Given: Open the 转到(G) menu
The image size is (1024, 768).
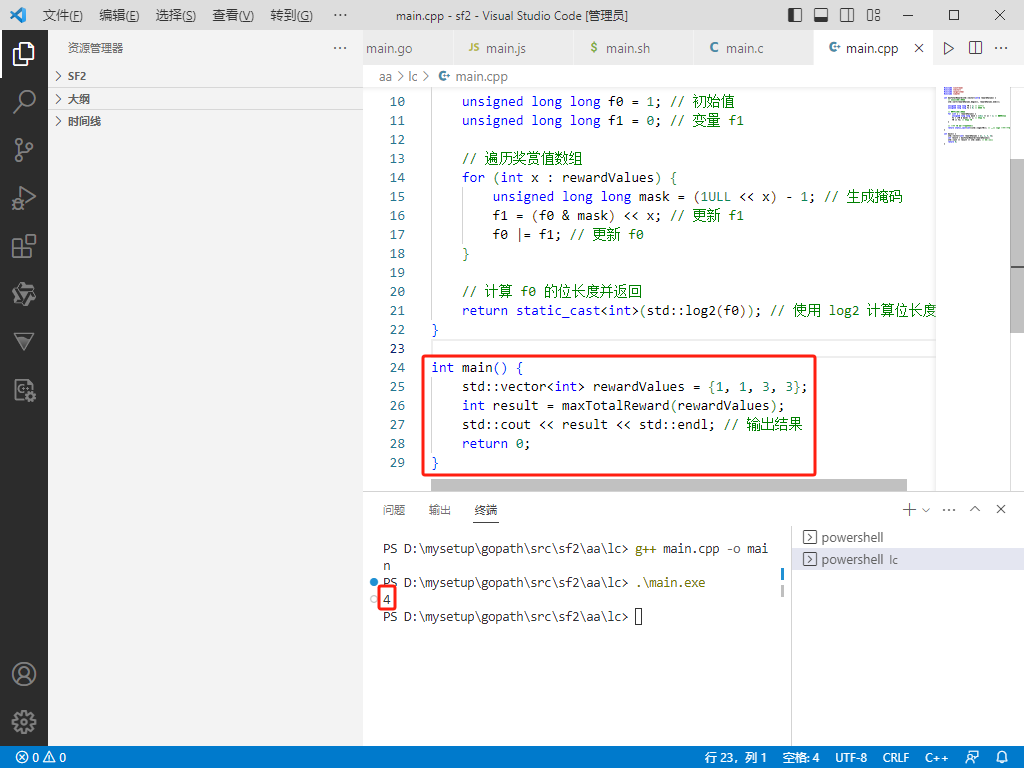Looking at the screenshot, I should tap(291, 15).
